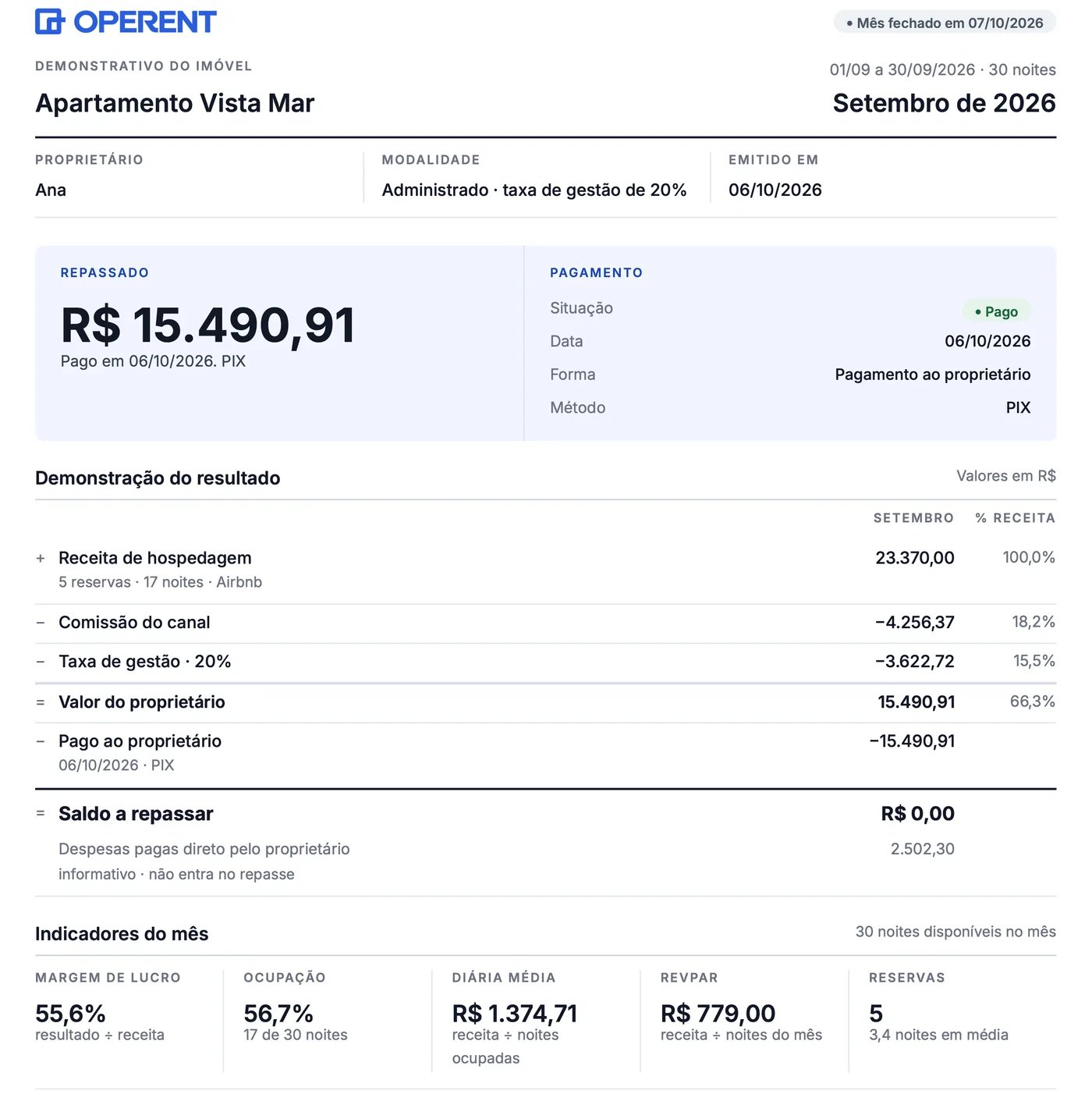Click the 'Mês fechado em 07/10/2026' status badge
1092x1094 pixels.
(945, 23)
